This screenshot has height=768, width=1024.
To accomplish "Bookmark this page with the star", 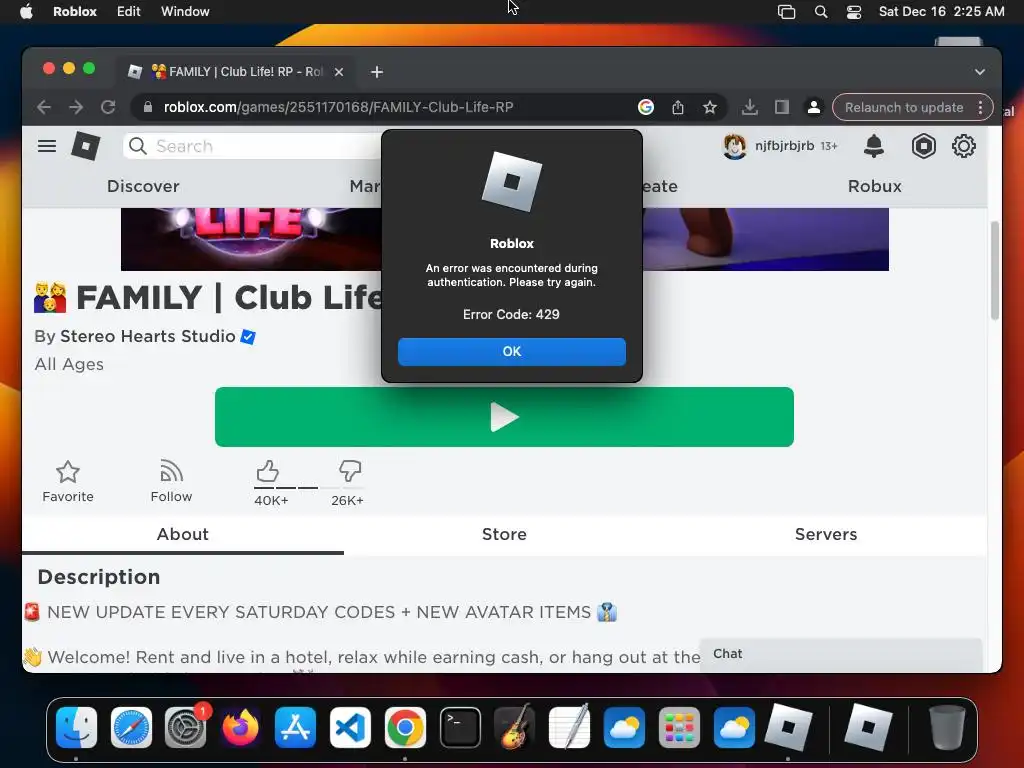I will pos(710,107).
